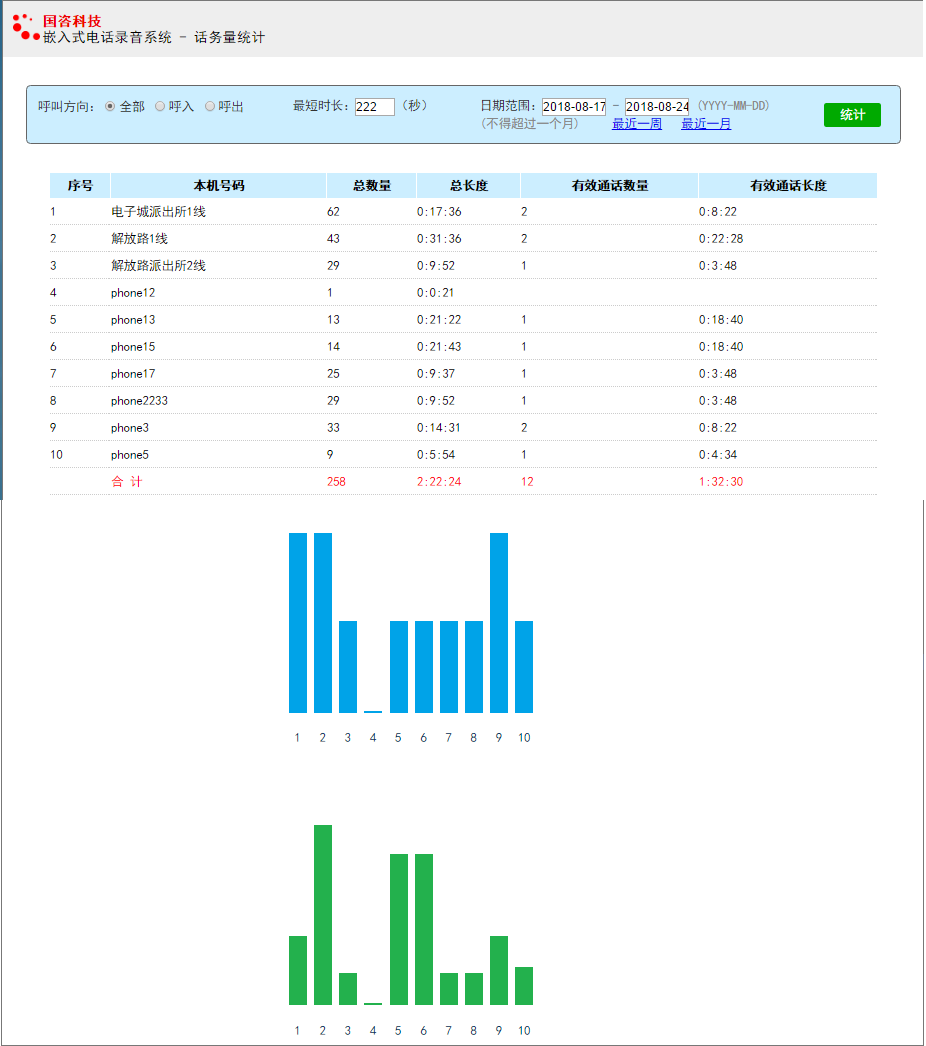Click total valid call count 12

coord(527,482)
